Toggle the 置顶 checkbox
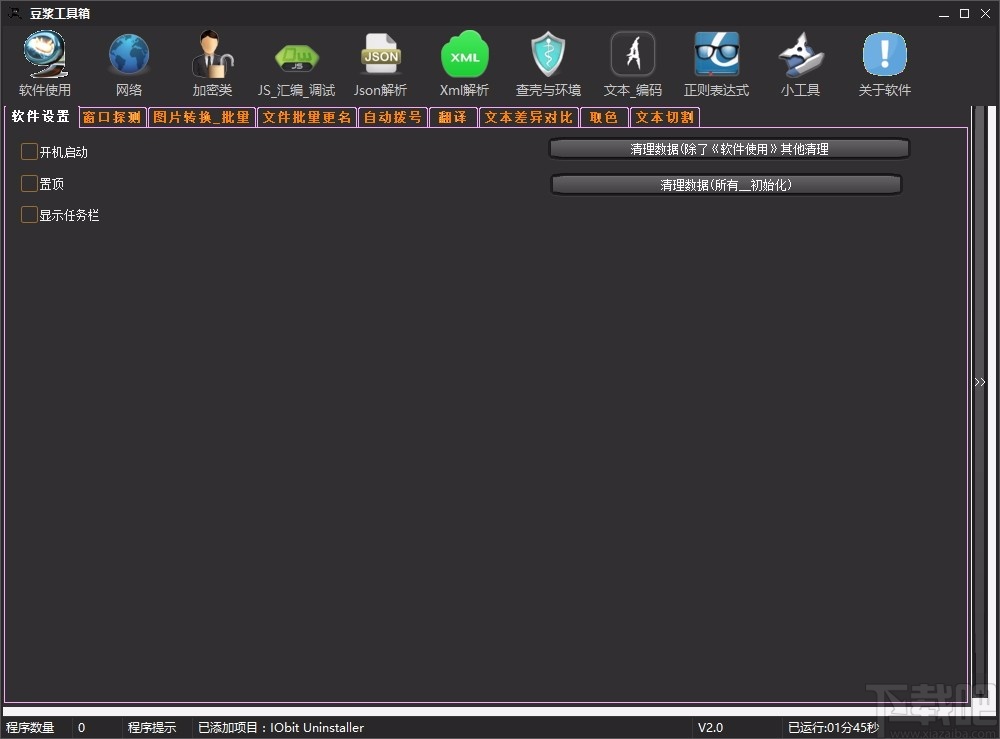This screenshot has width=1000, height=739. click(x=29, y=184)
